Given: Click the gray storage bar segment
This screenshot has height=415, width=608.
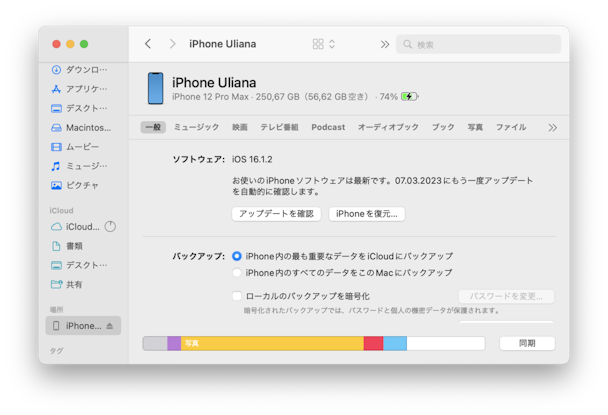Looking at the screenshot, I should pyautogui.click(x=155, y=343).
